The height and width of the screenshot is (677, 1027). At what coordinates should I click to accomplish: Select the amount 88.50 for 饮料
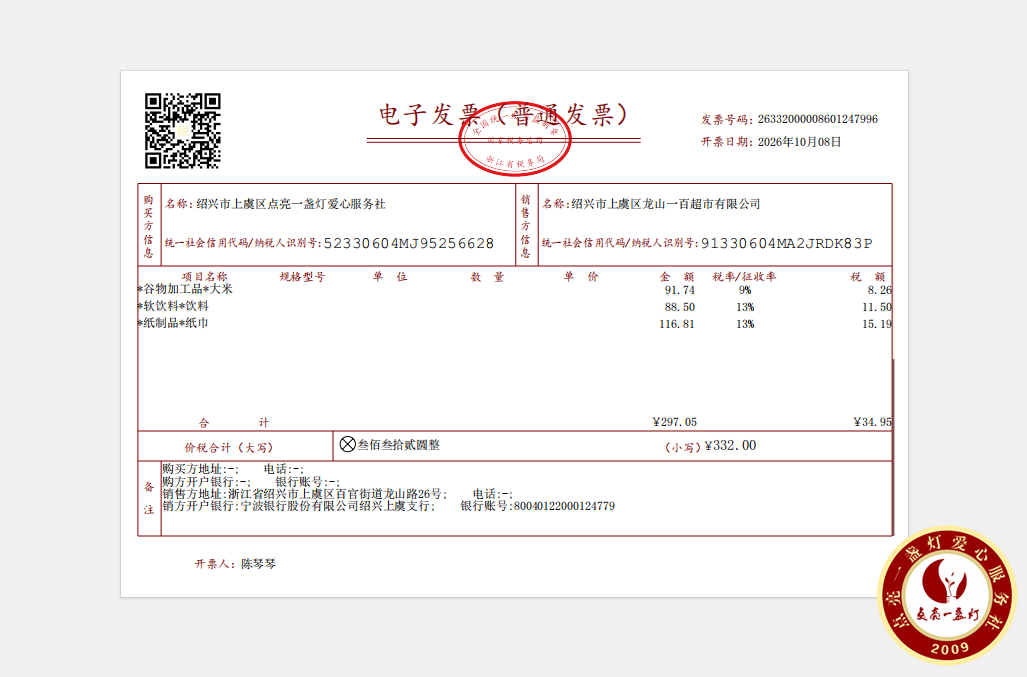679,307
